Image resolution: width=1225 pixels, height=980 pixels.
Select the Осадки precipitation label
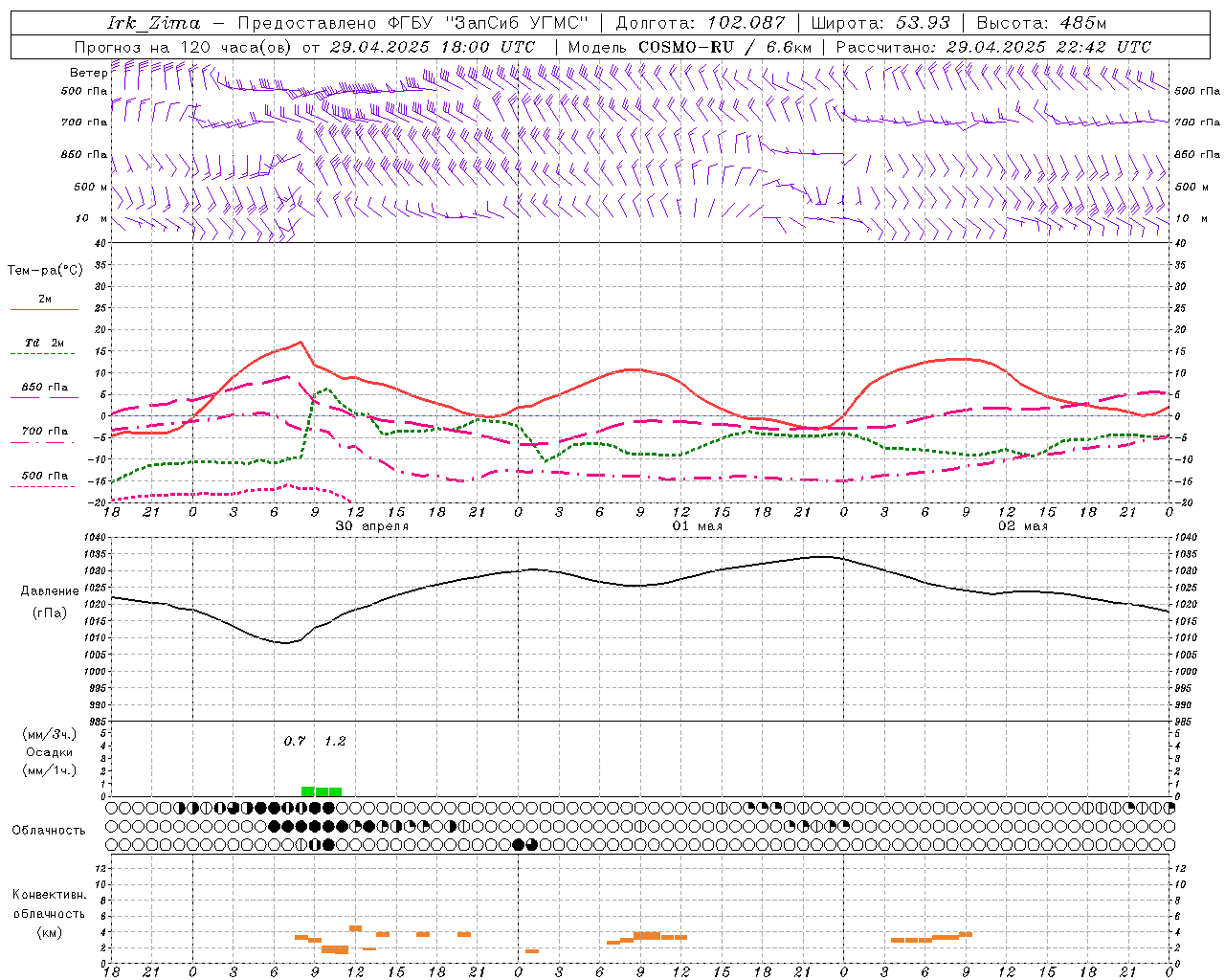pos(50,752)
